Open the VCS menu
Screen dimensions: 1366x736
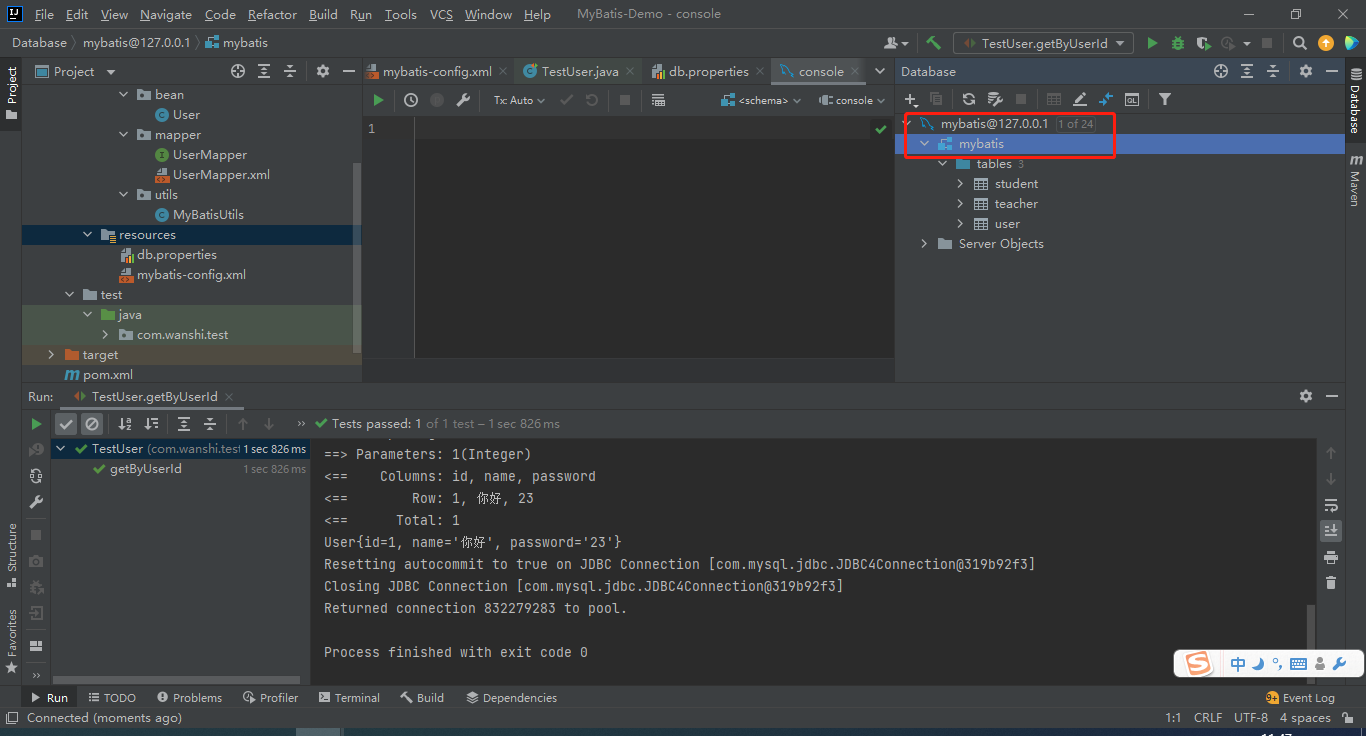click(x=441, y=14)
